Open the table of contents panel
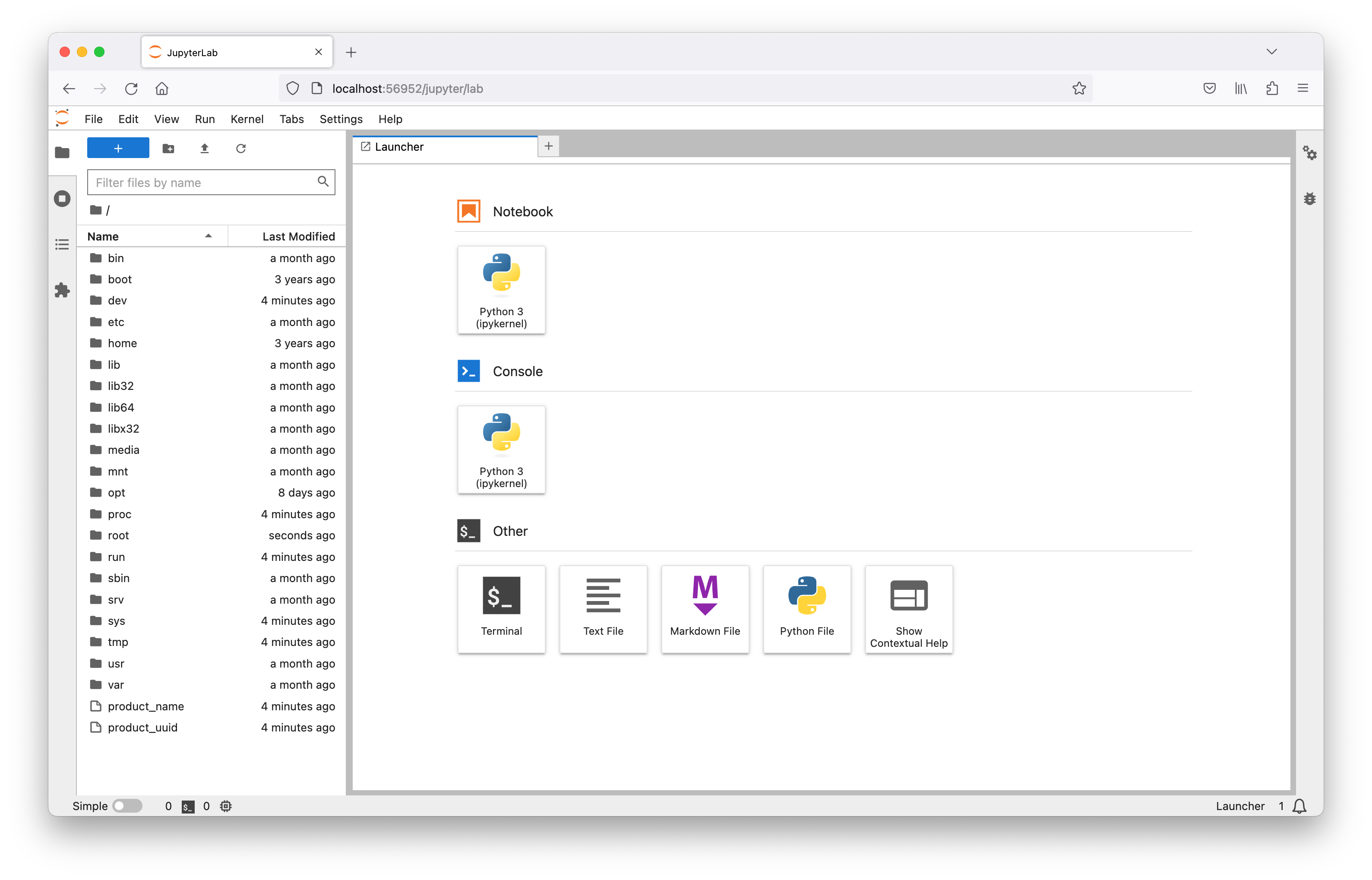The image size is (1372, 880). [x=62, y=244]
